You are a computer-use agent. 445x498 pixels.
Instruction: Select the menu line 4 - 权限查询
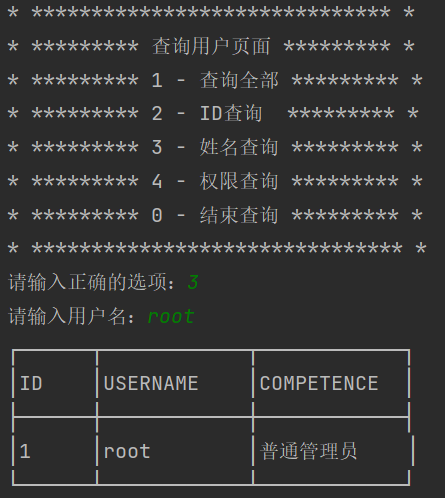pos(215,181)
